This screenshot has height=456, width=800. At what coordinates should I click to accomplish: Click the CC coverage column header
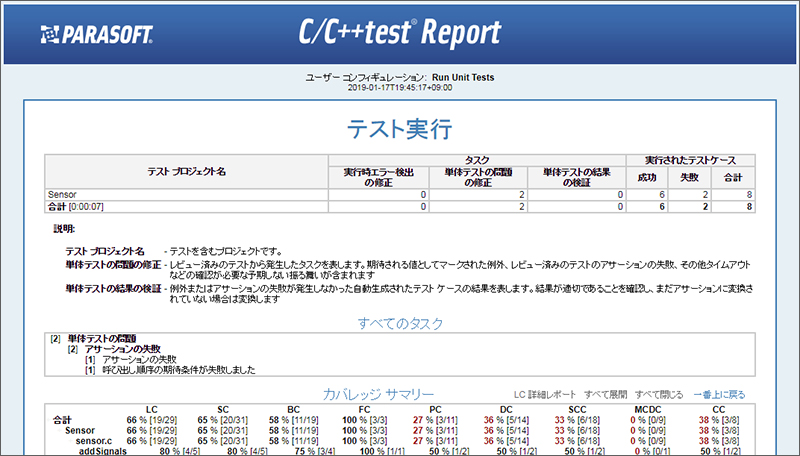click(719, 410)
